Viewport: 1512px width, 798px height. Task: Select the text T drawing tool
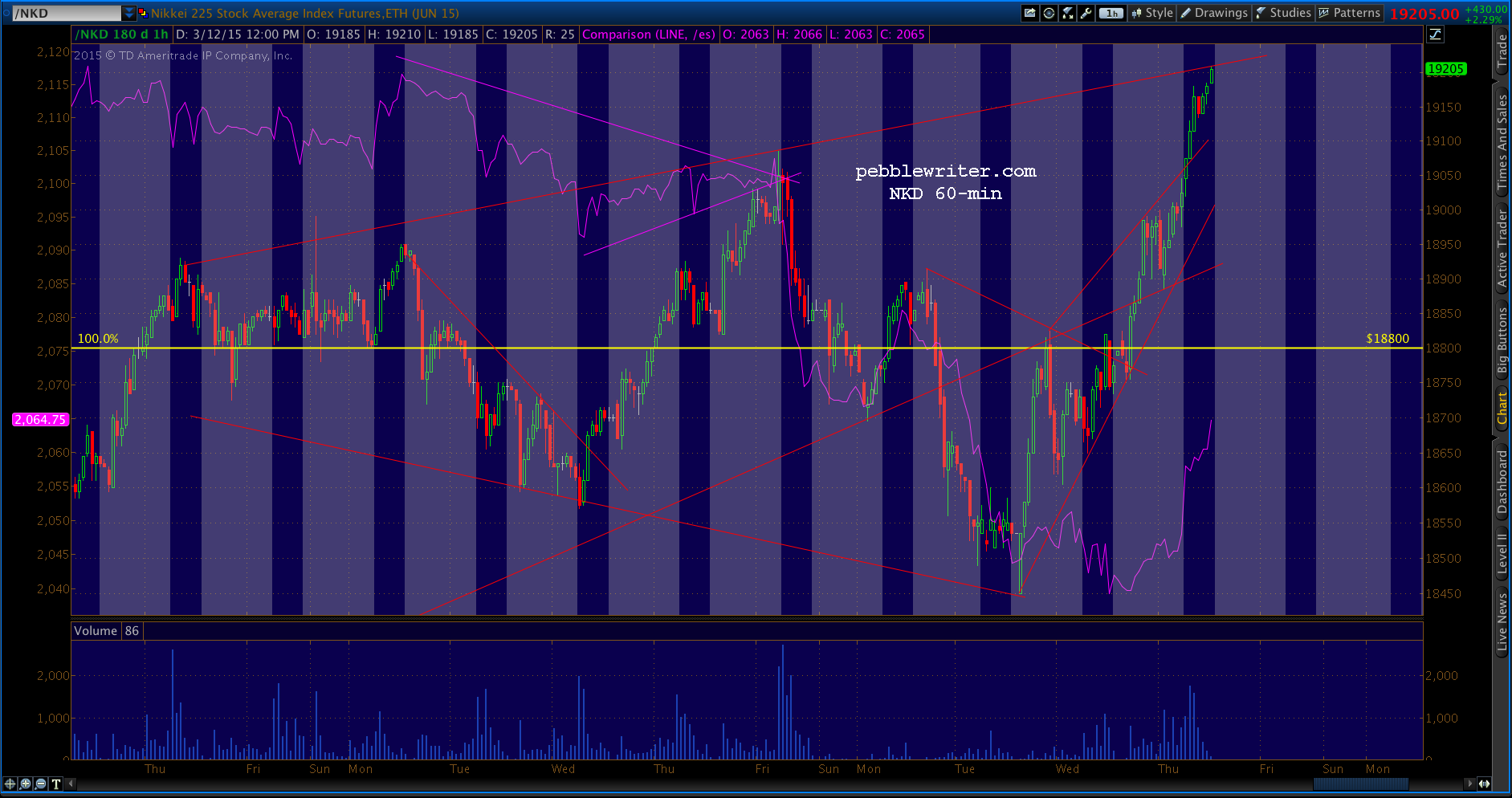[x=55, y=784]
